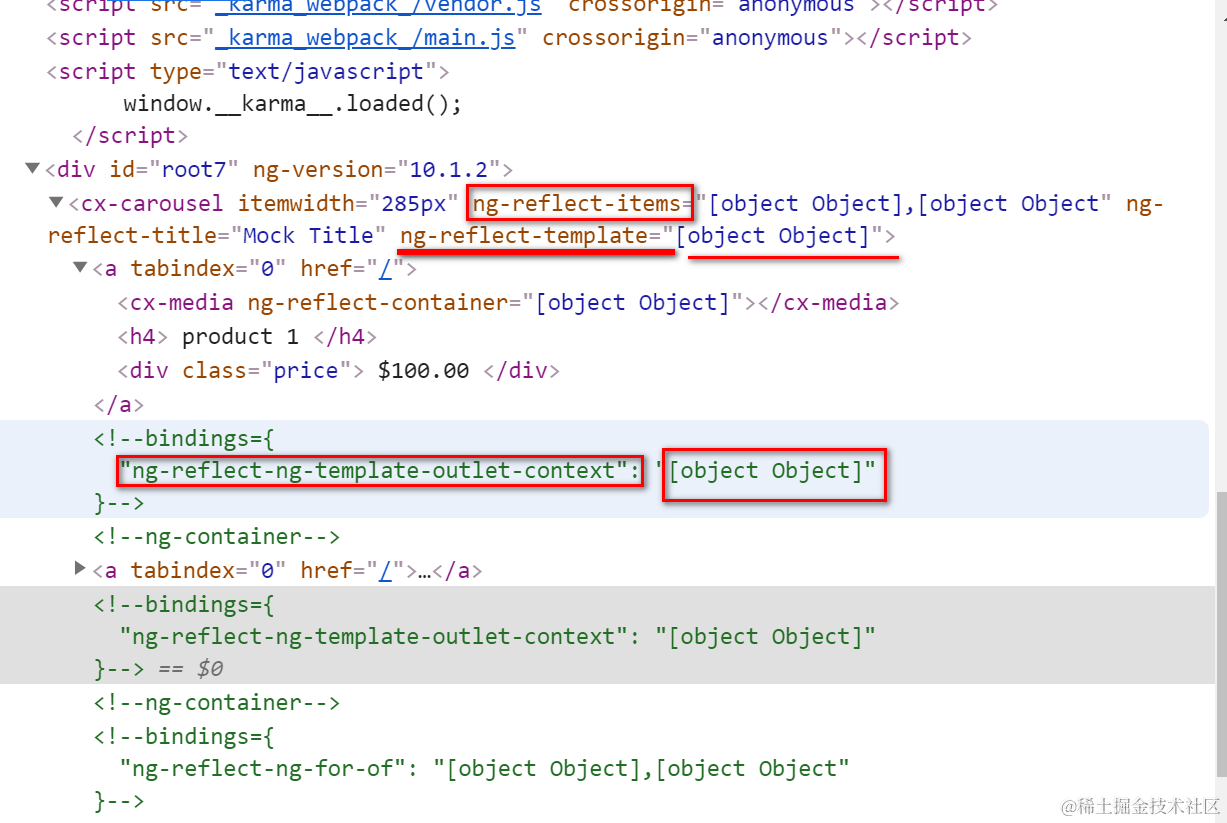Select the closing </a> tag line
This screenshot has width=1227, height=823.
[119, 404]
